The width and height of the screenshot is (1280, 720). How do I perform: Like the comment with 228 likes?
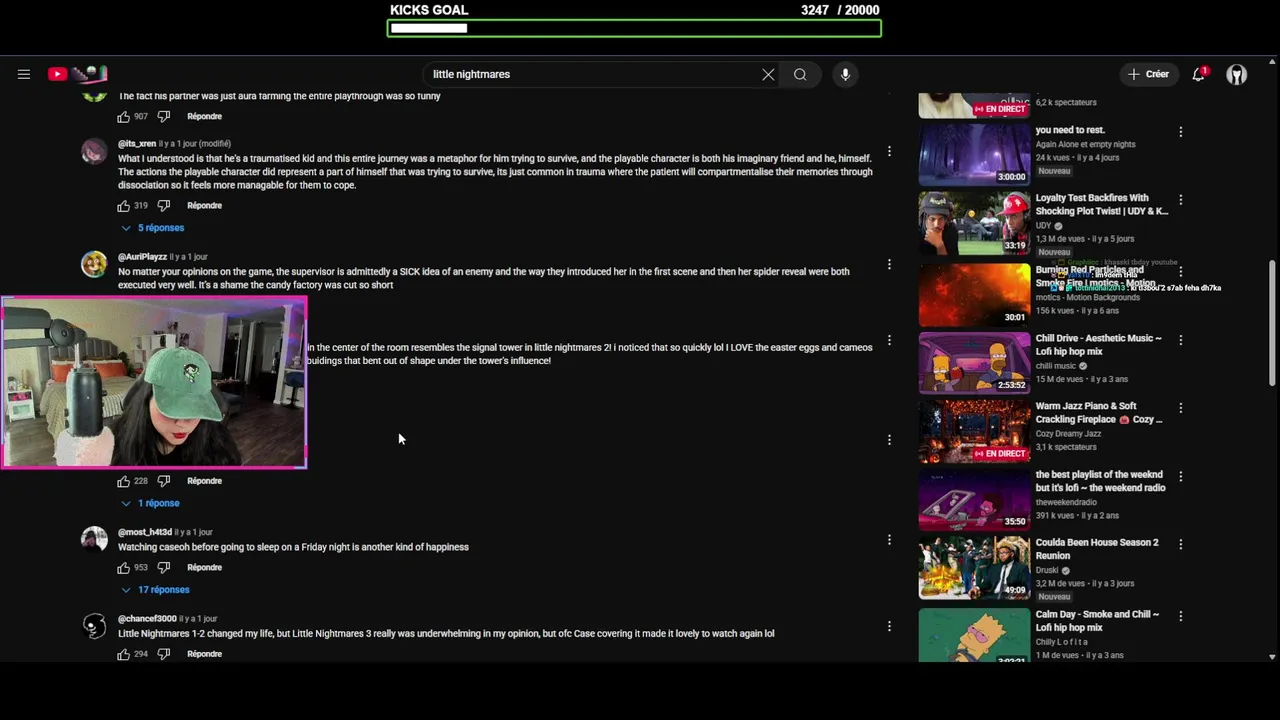[x=124, y=481]
